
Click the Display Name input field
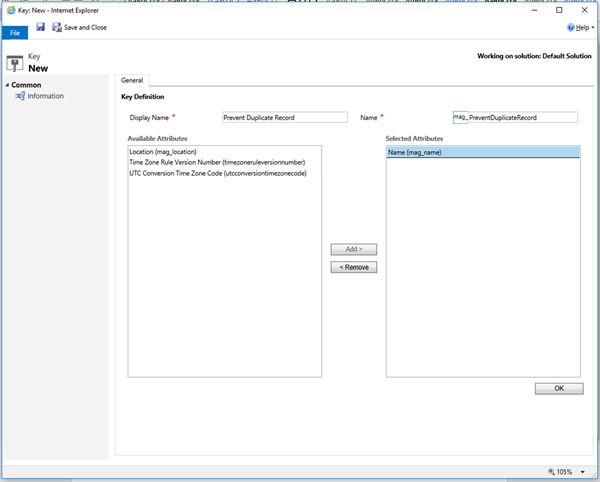(x=271, y=117)
